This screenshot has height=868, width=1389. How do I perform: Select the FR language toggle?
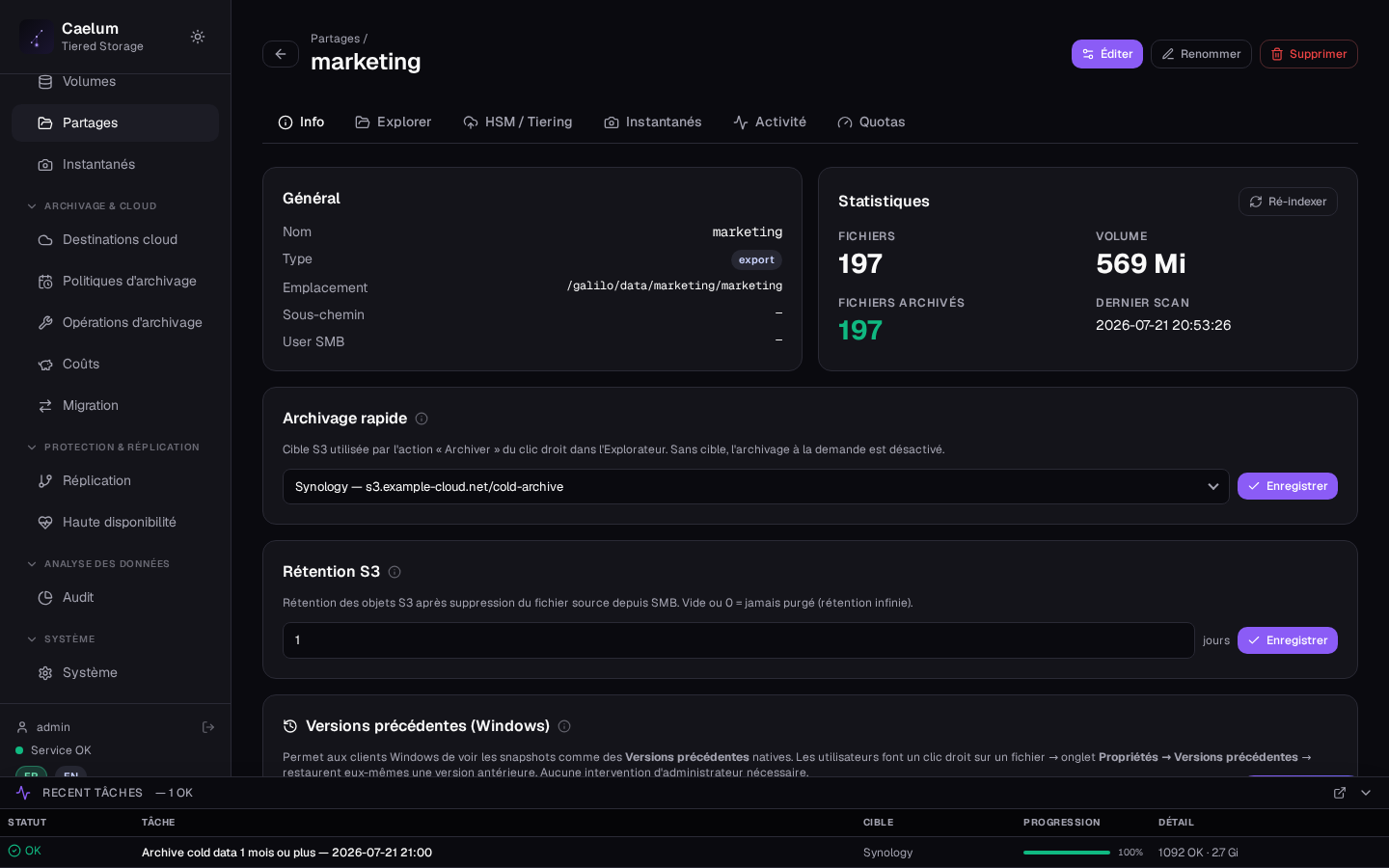point(31,773)
